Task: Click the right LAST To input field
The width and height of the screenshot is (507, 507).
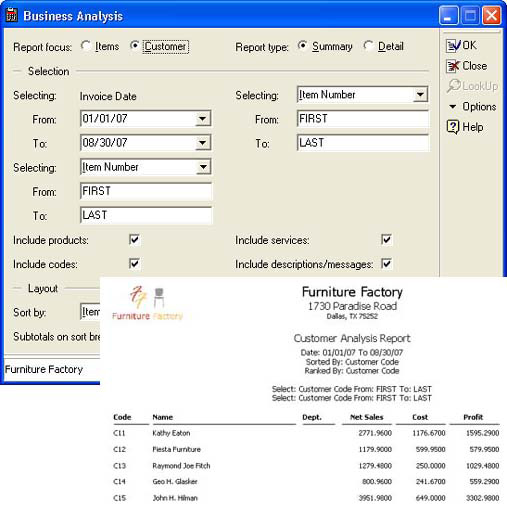Action: point(363,143)
